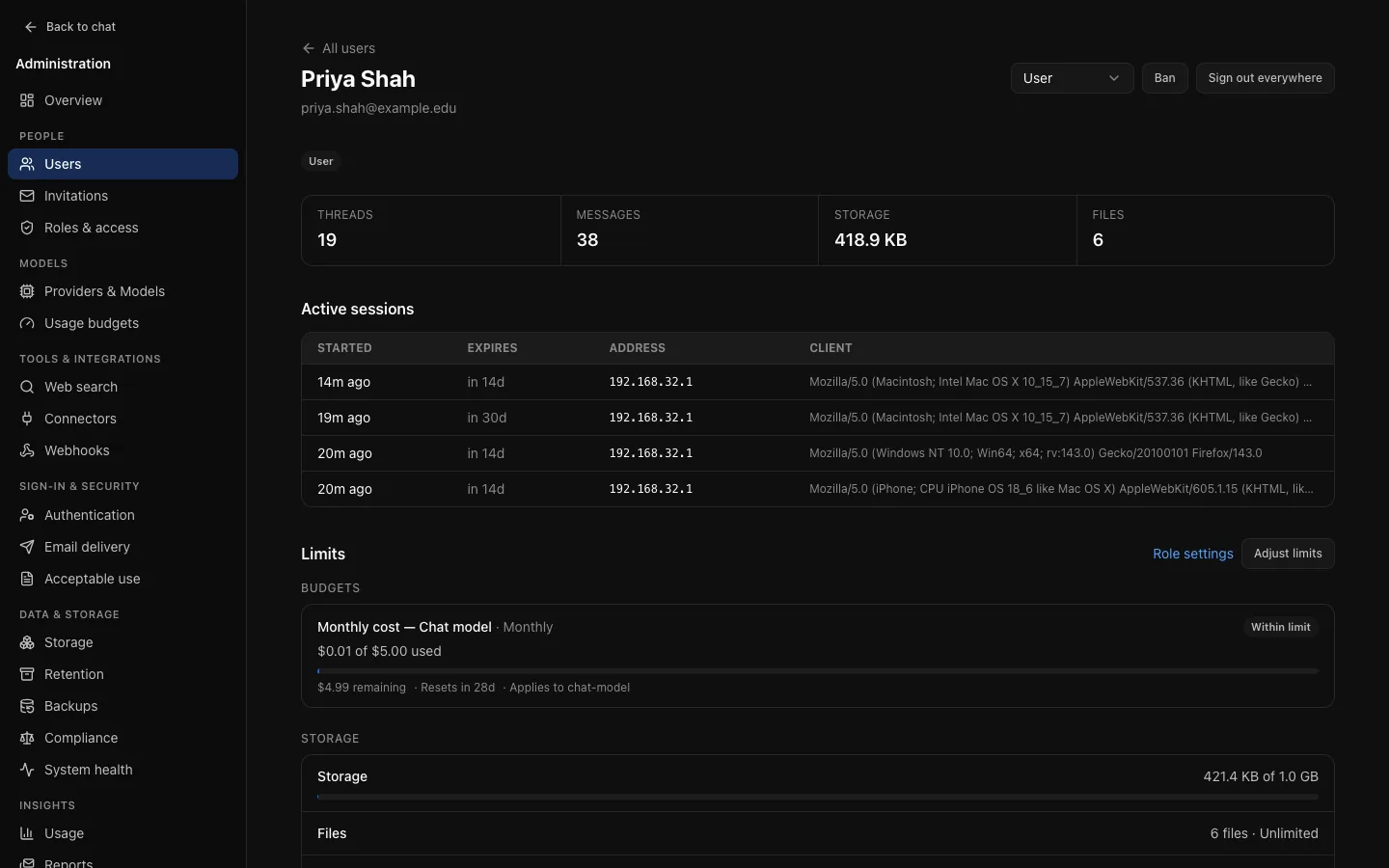Click the Invitations envelope icon

tap(27, 196)
